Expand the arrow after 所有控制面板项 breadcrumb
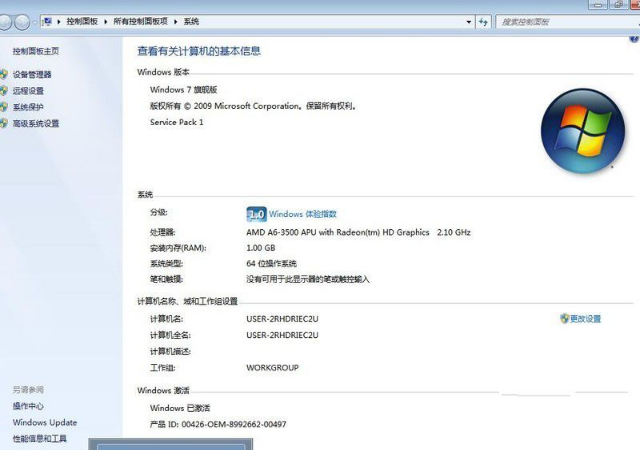Image resolution: width=641 pixels, height=451 pixels. (x=176, y=22)
